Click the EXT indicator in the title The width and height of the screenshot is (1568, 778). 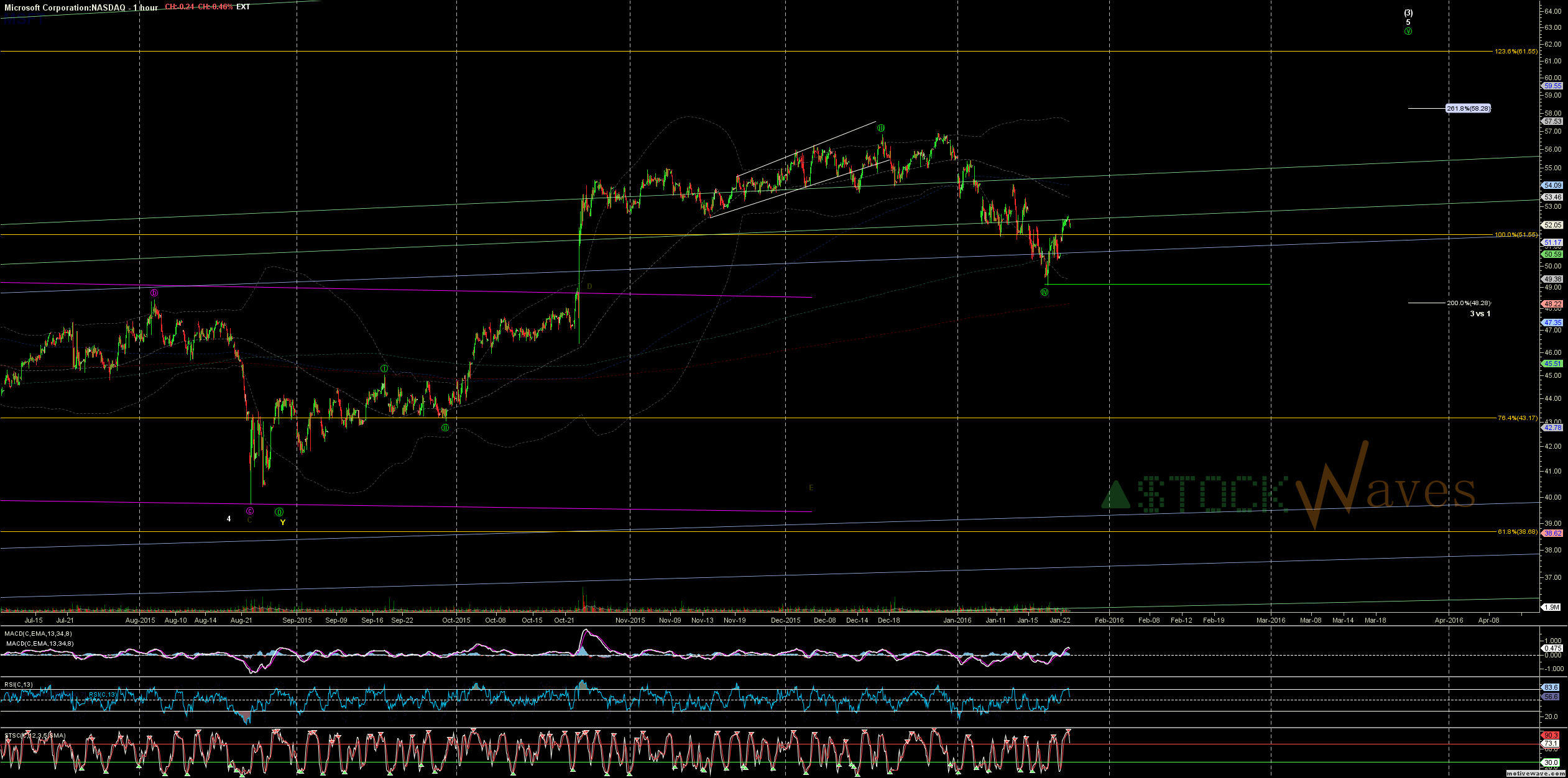click(x=243, y=7)
